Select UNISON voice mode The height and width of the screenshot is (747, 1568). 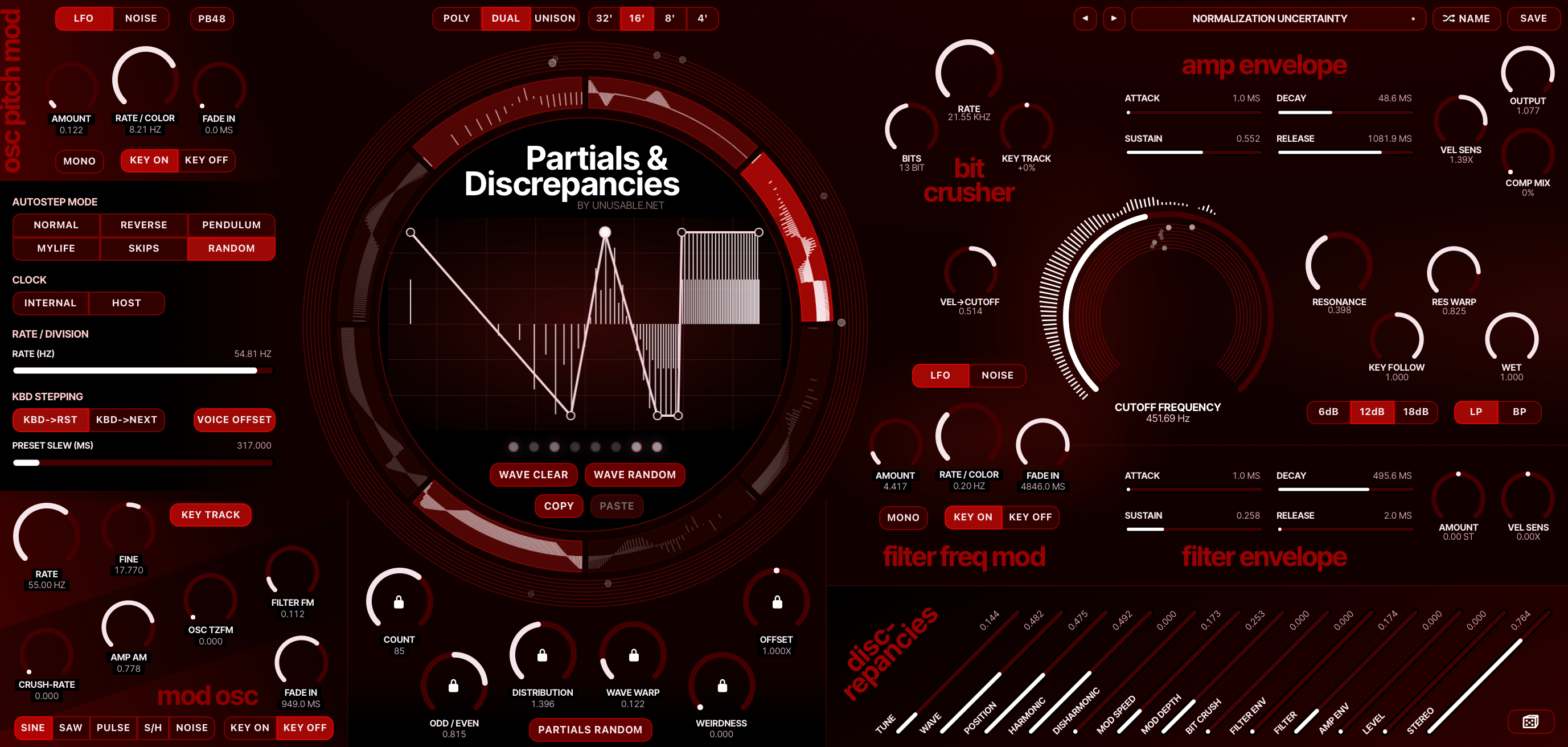[555, 18]
